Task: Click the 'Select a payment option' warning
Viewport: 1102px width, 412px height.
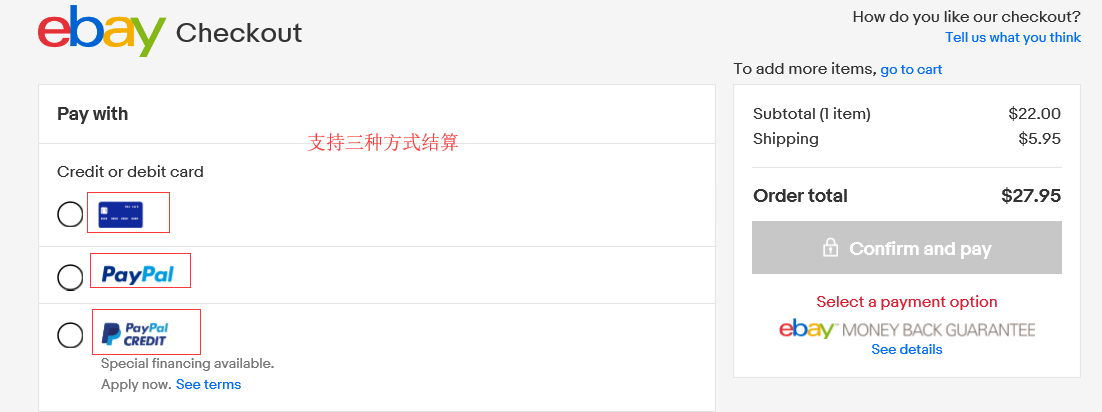Action: point(906,301)
